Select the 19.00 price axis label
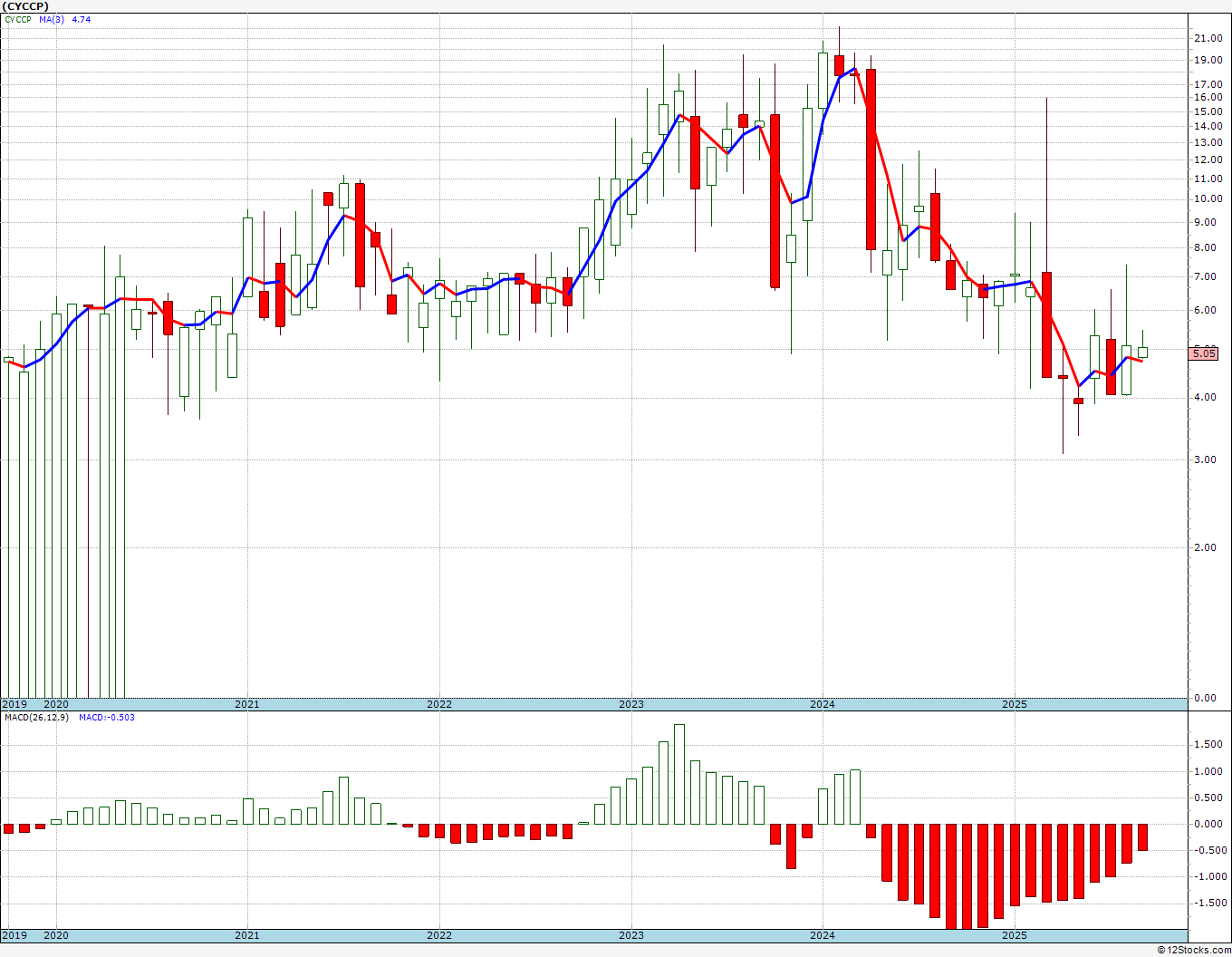 tap(1208, 61)
